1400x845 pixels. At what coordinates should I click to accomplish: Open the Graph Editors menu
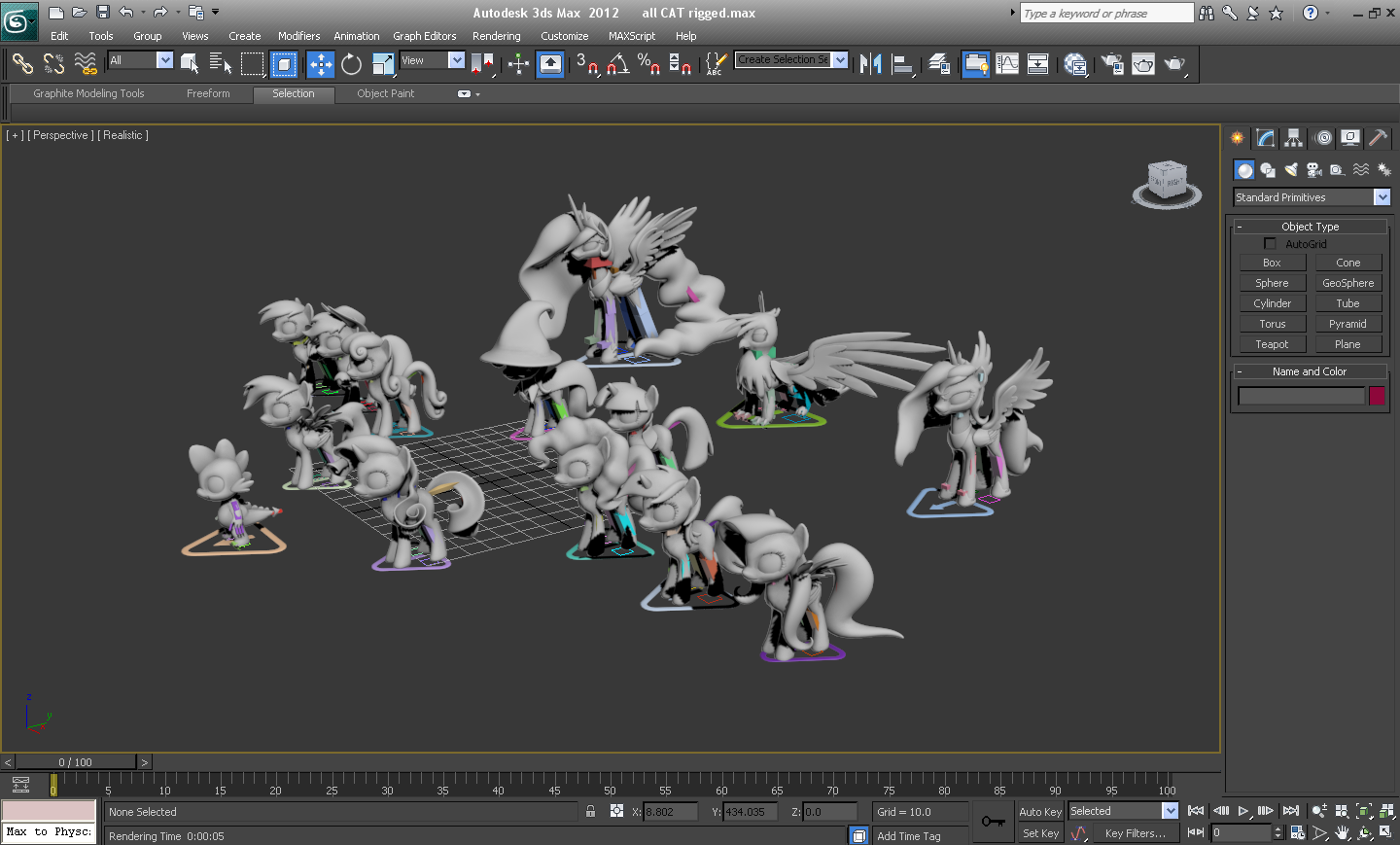424,36
